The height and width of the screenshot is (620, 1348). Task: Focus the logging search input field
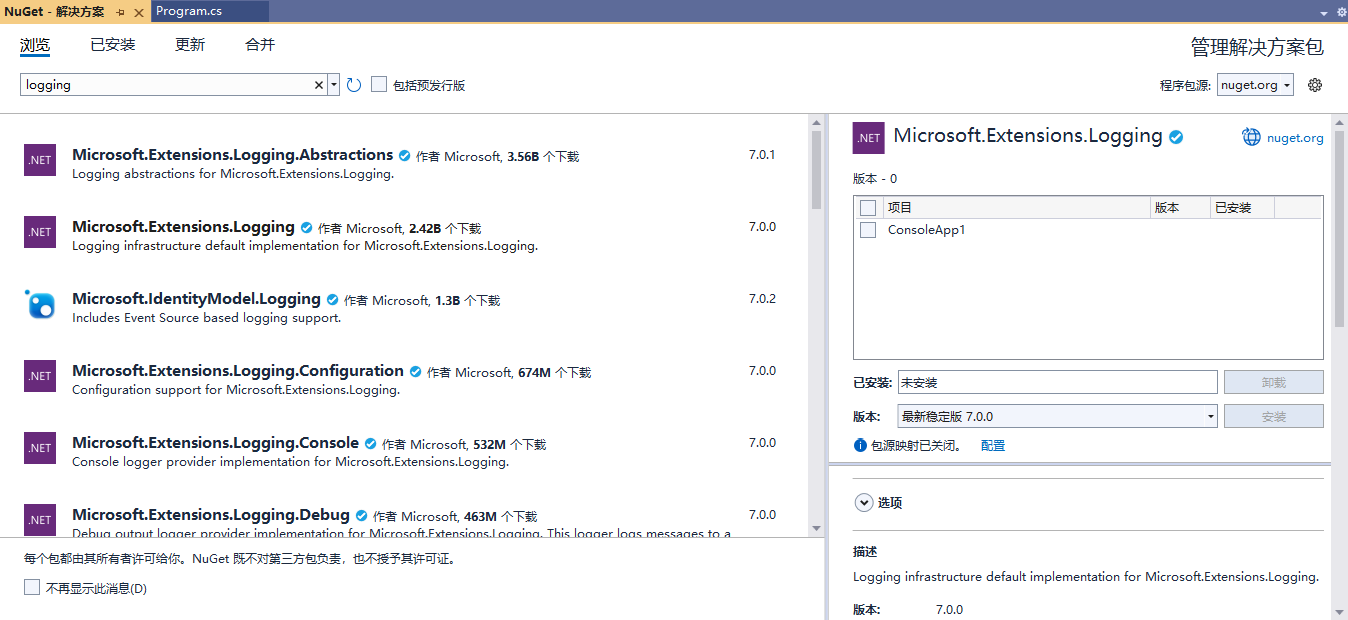pyautogui.click(x=167, y=85)
